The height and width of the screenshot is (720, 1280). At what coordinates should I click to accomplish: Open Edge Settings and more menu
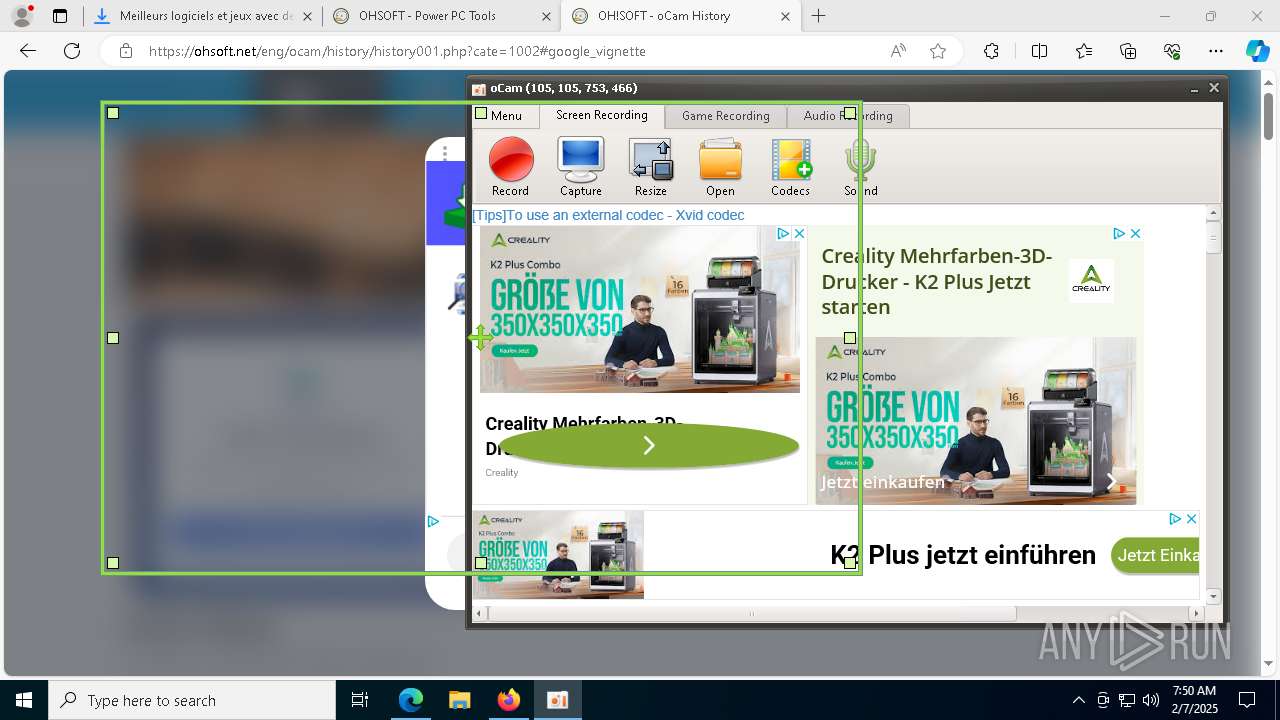click(1216, 51)
